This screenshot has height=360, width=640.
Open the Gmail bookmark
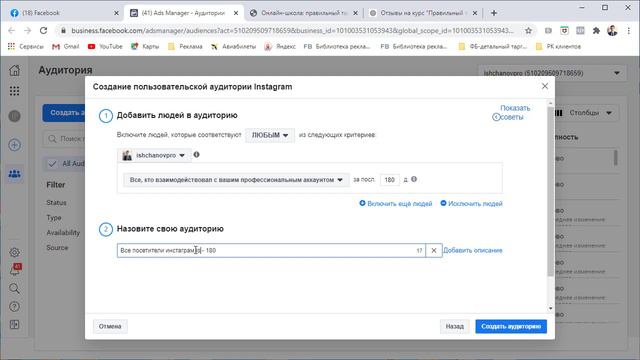[x=66, y=47]
